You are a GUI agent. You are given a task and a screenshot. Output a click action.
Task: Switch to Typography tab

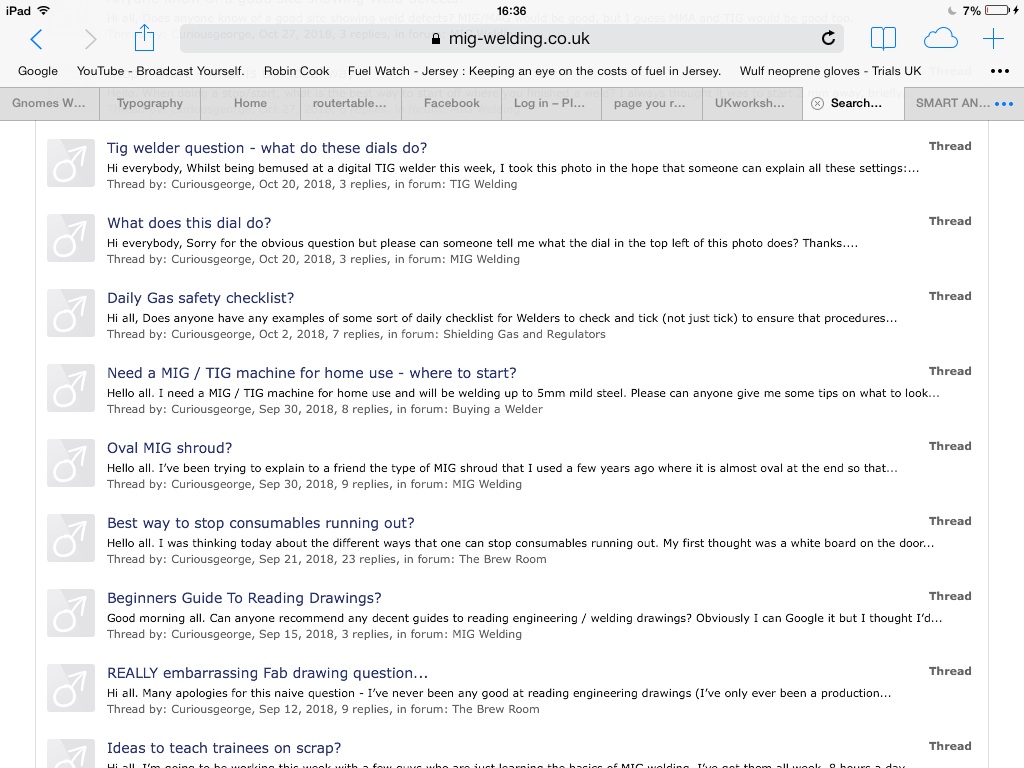[x=150, y=103]
